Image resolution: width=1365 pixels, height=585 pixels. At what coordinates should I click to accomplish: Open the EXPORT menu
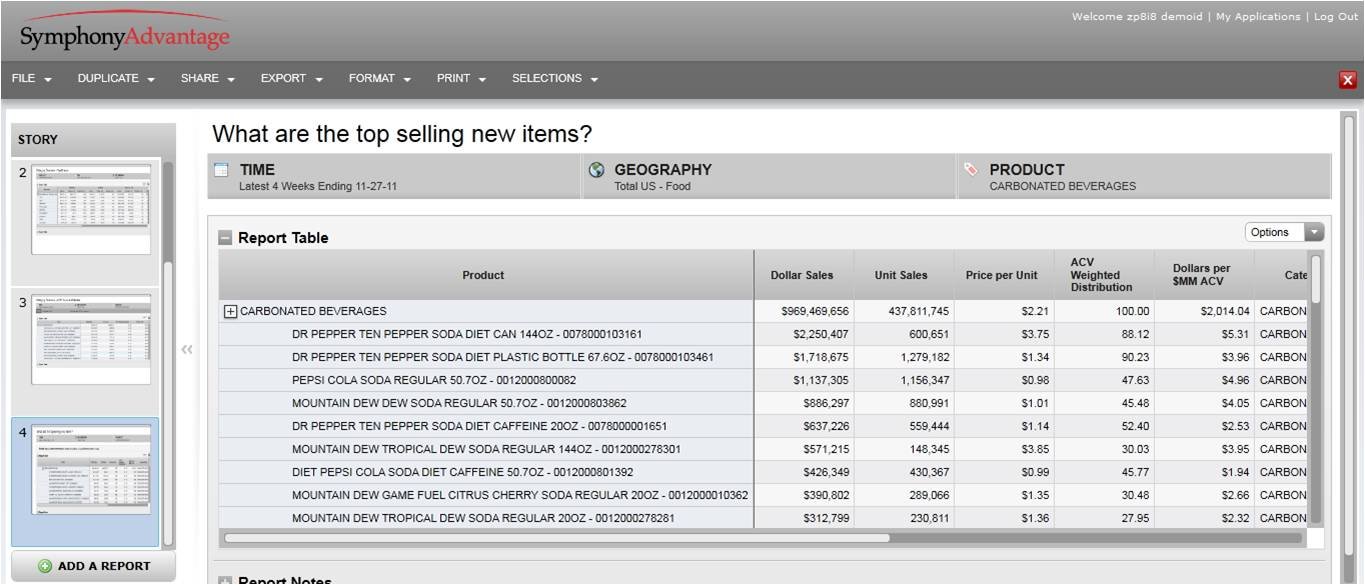pyautogui.click(x=292, y=79)
